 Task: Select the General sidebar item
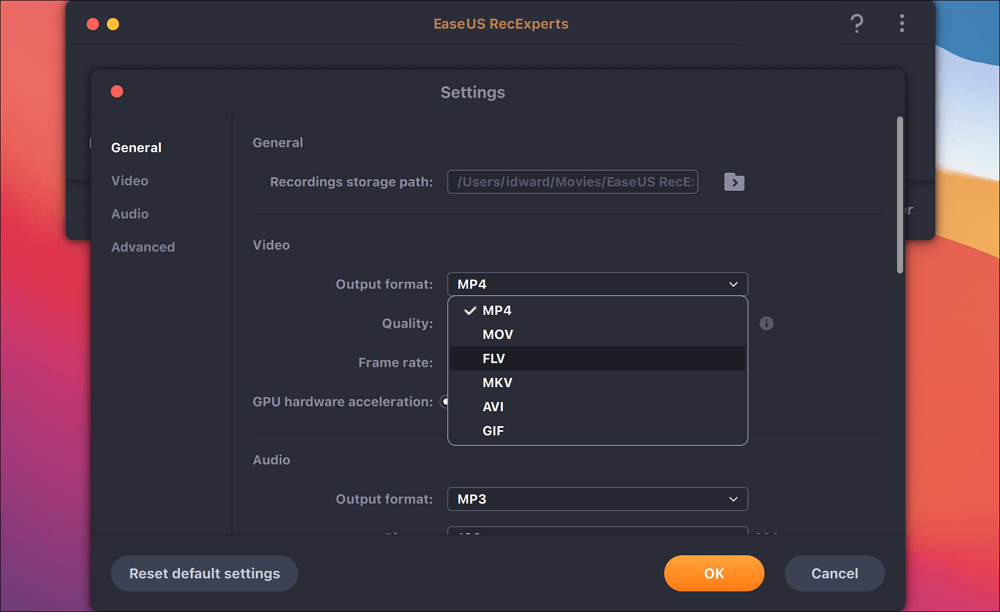(x=136, y=147)
